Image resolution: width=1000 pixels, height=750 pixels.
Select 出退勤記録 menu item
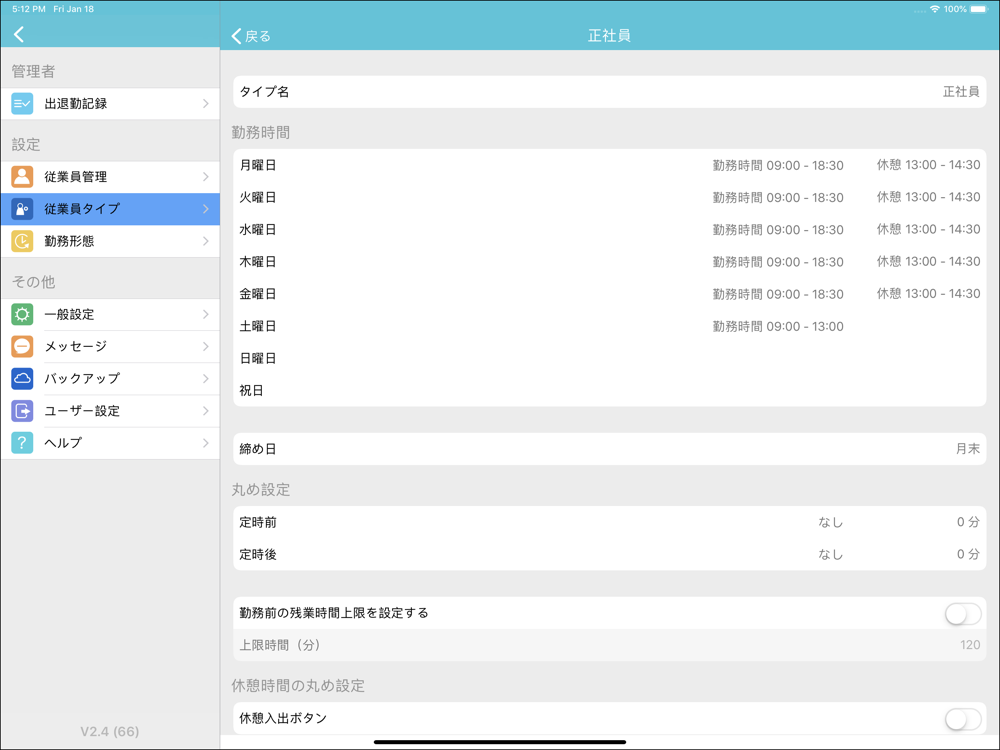[110, 103]
